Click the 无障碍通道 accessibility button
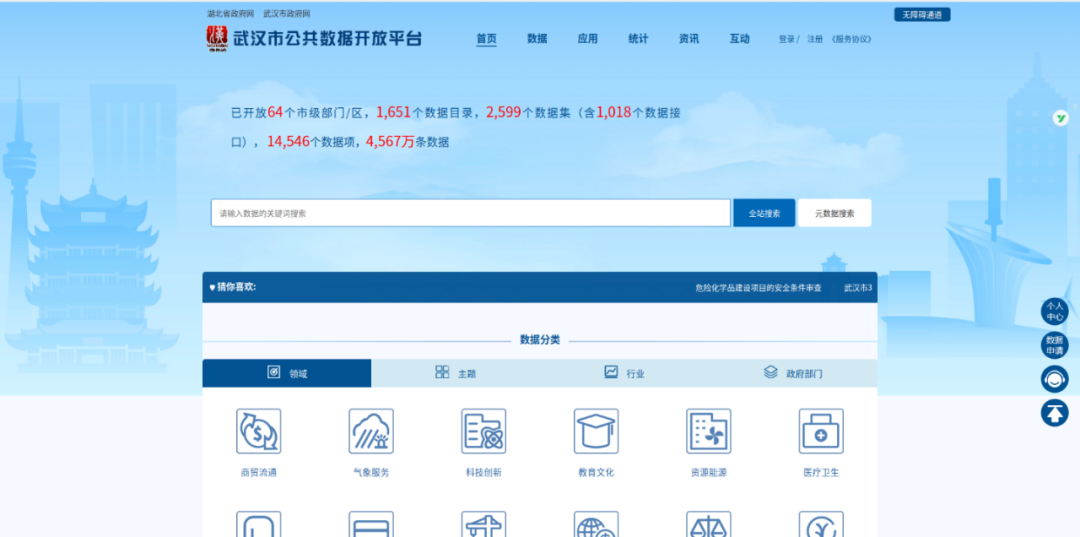1080x537 pixels. (x=921, y=15)
